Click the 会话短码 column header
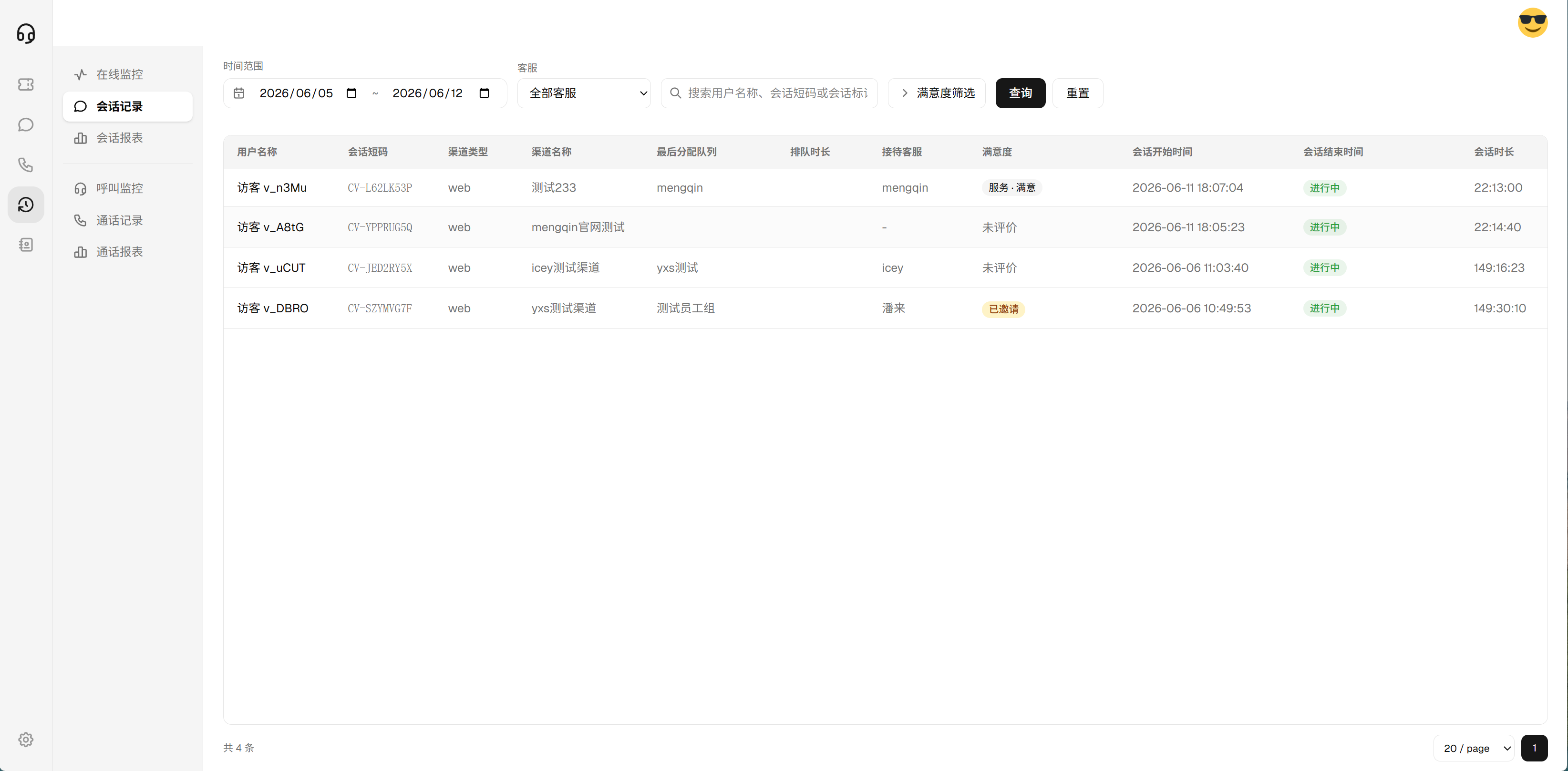The height and width of the screenshot is (771, 1568). 368,152
